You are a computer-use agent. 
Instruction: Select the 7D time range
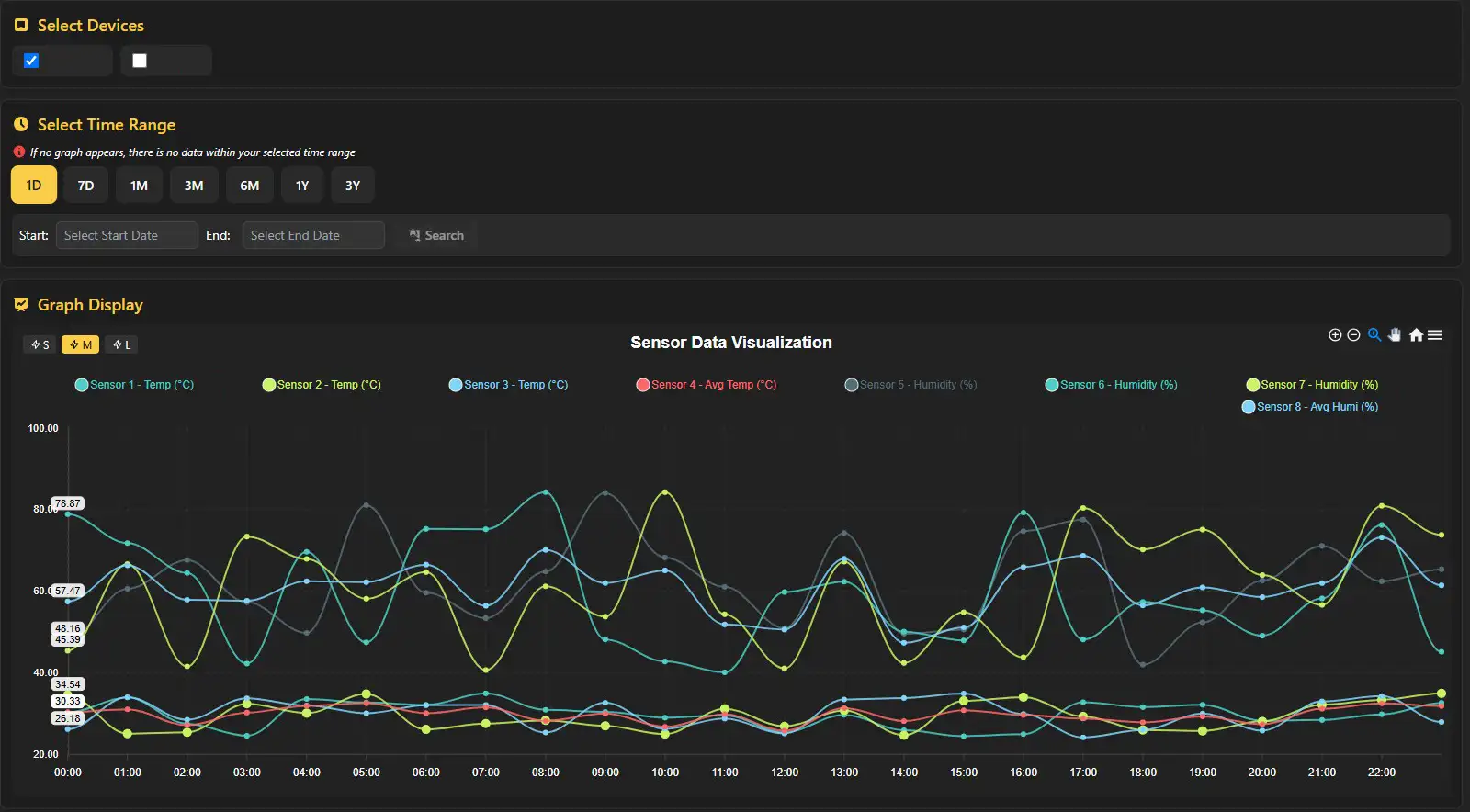click(86, 186)
